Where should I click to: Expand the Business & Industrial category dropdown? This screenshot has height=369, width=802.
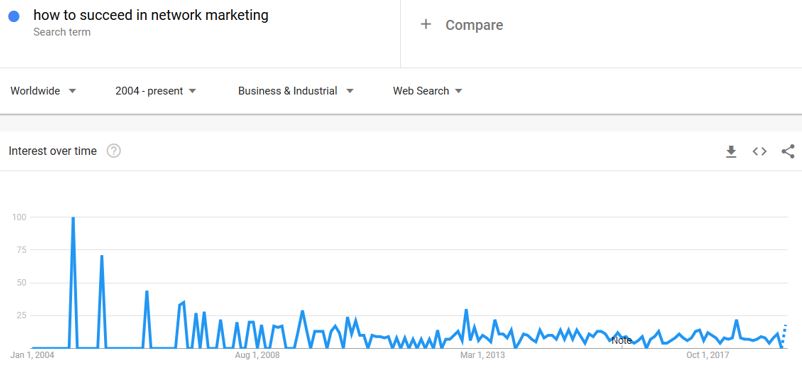(296, 91)
